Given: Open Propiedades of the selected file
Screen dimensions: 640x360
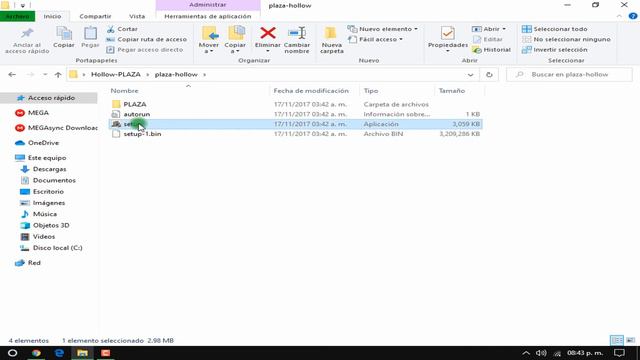Looking at the screenshot, I should 447,40.
